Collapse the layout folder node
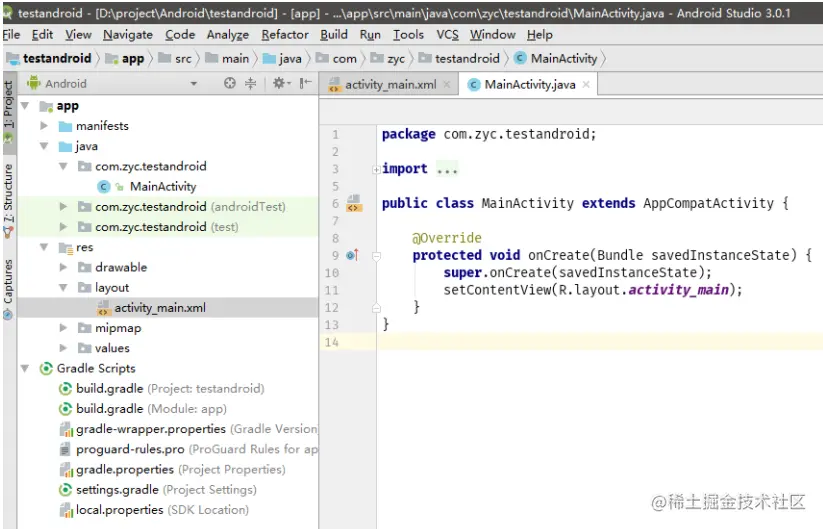This screenshot has width=823, height=529. click(x=64, y=288)
